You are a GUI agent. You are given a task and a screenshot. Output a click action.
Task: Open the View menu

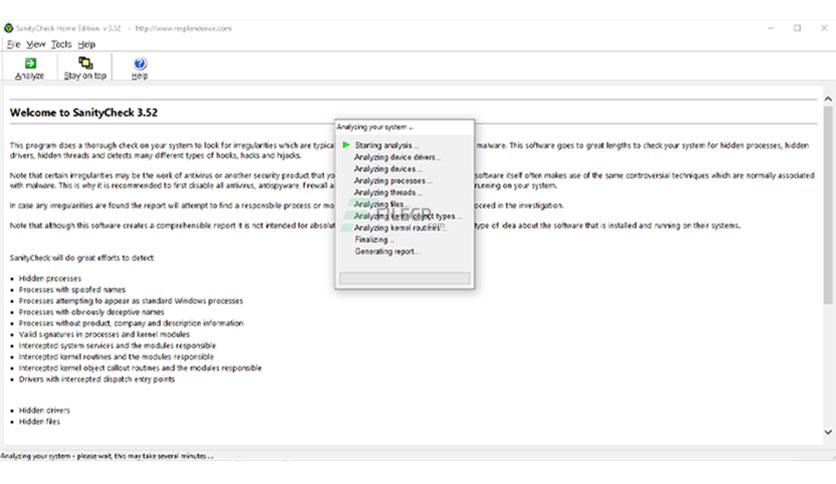[36, 44]
